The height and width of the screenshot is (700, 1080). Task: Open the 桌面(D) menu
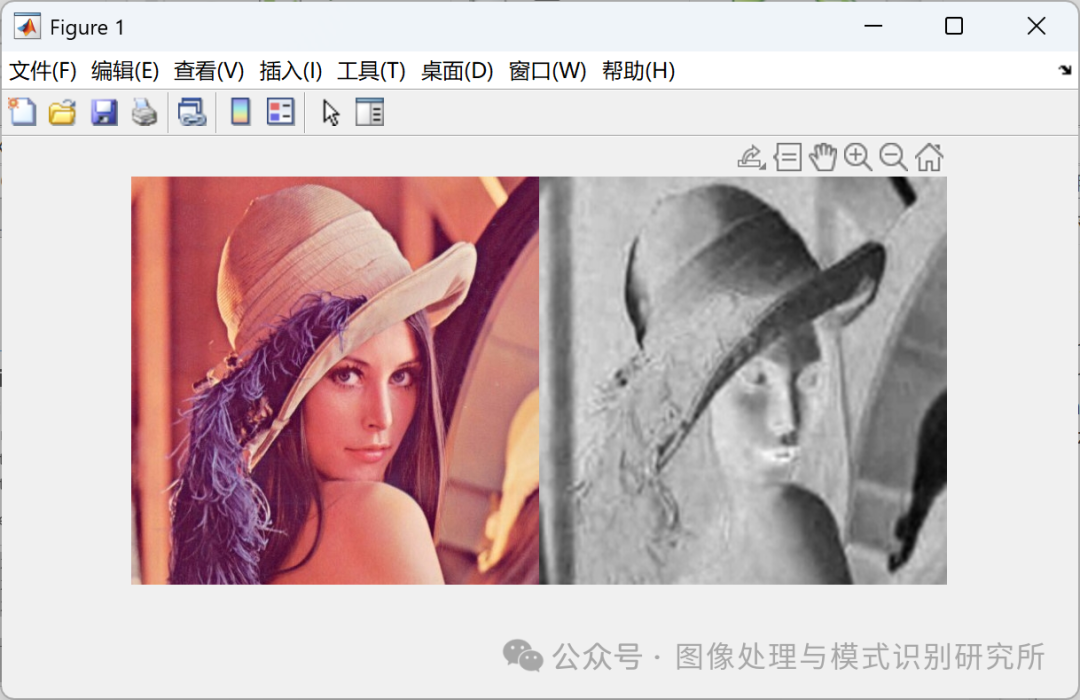tap(457, 70)
